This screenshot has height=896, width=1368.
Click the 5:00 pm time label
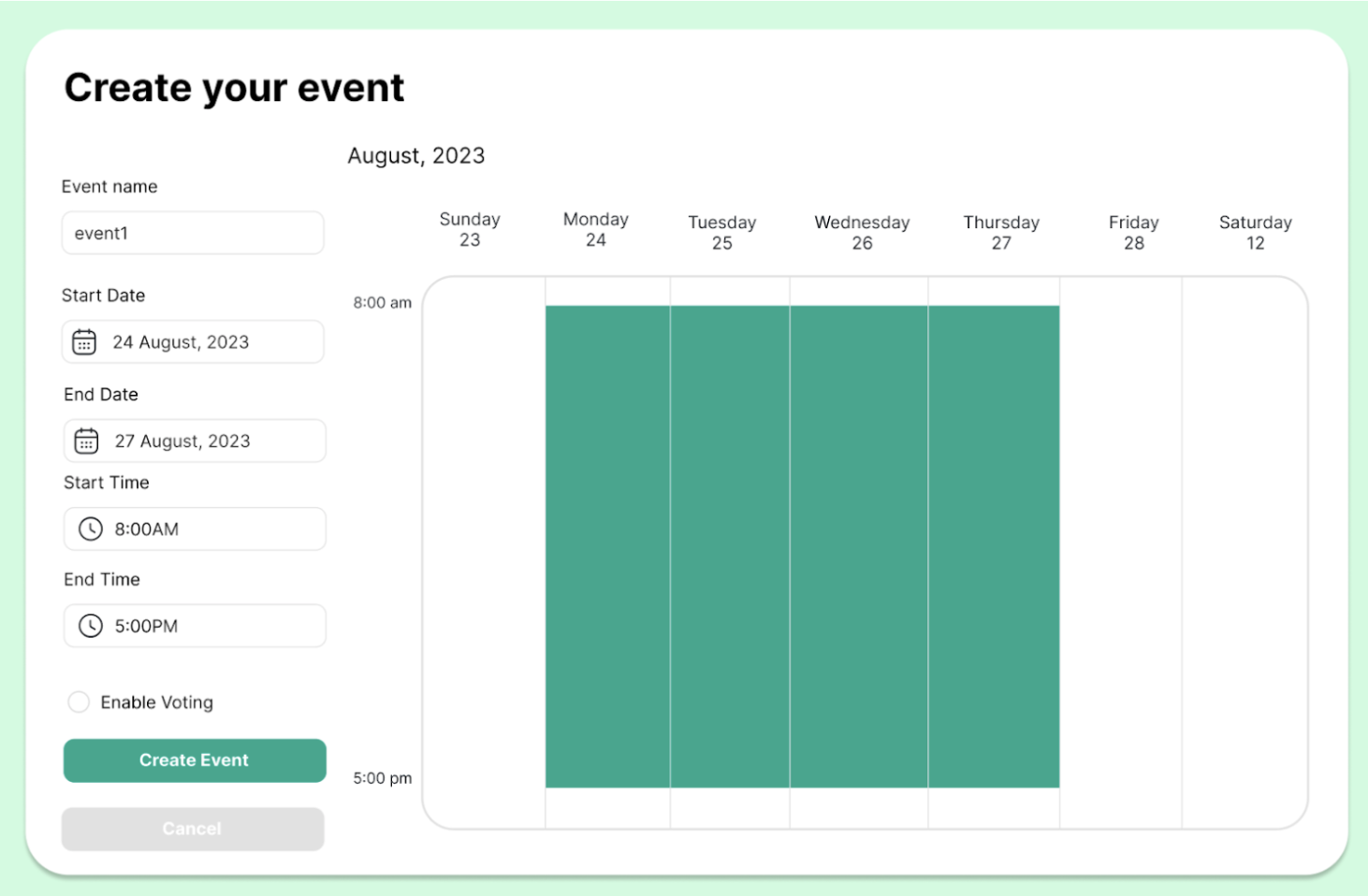(x=382, y=778)
